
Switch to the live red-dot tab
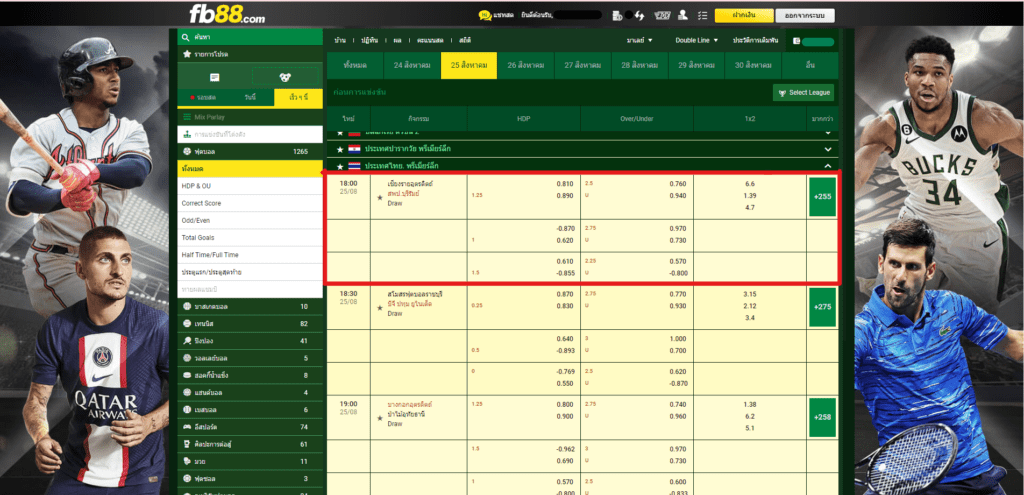pyautogui.click(x=202, y=97)
